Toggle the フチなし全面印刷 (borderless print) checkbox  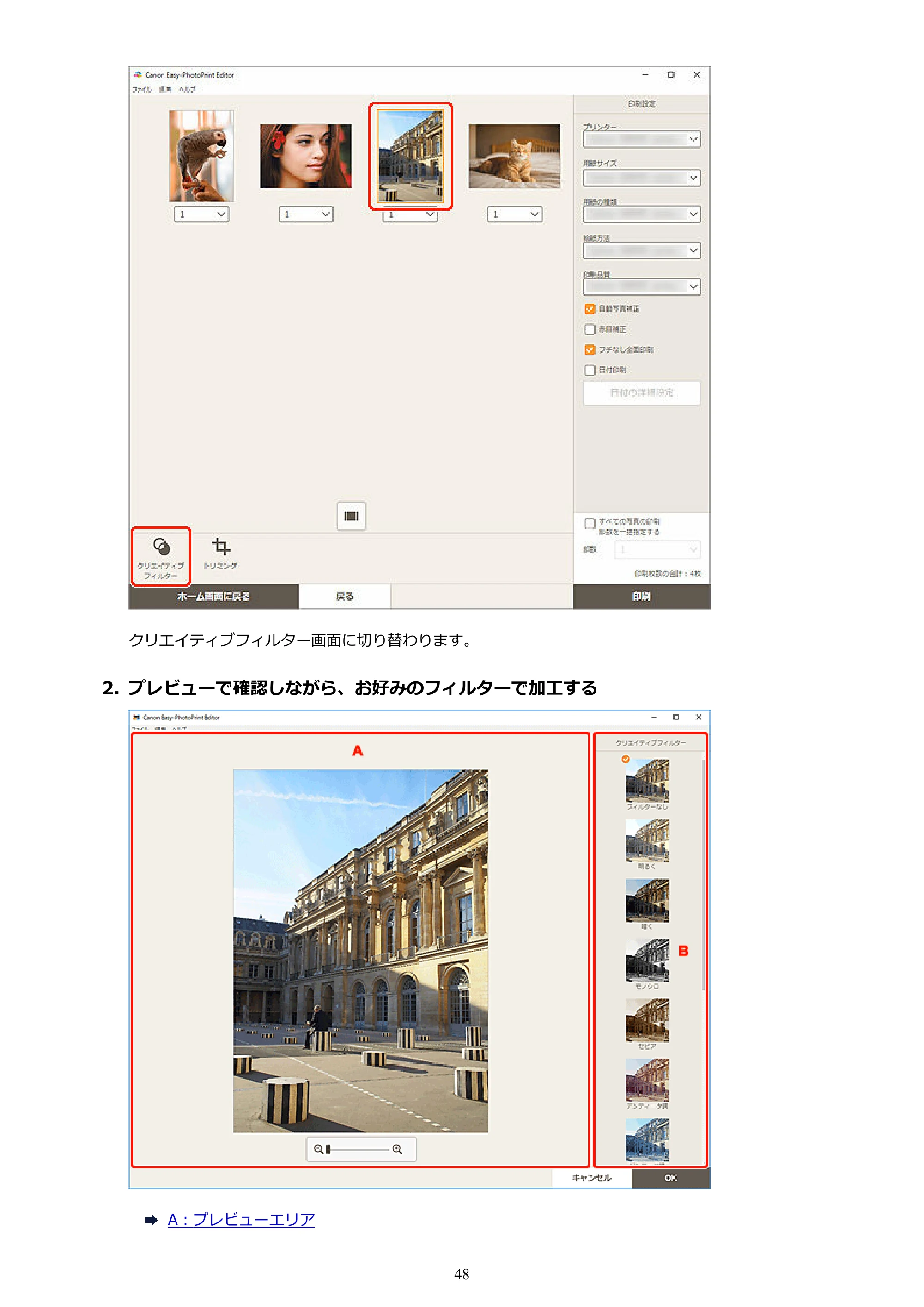coord(590,350)
